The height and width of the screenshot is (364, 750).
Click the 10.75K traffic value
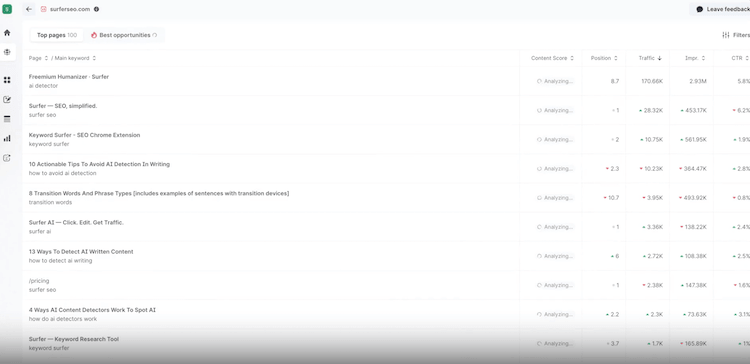(653, 140)
